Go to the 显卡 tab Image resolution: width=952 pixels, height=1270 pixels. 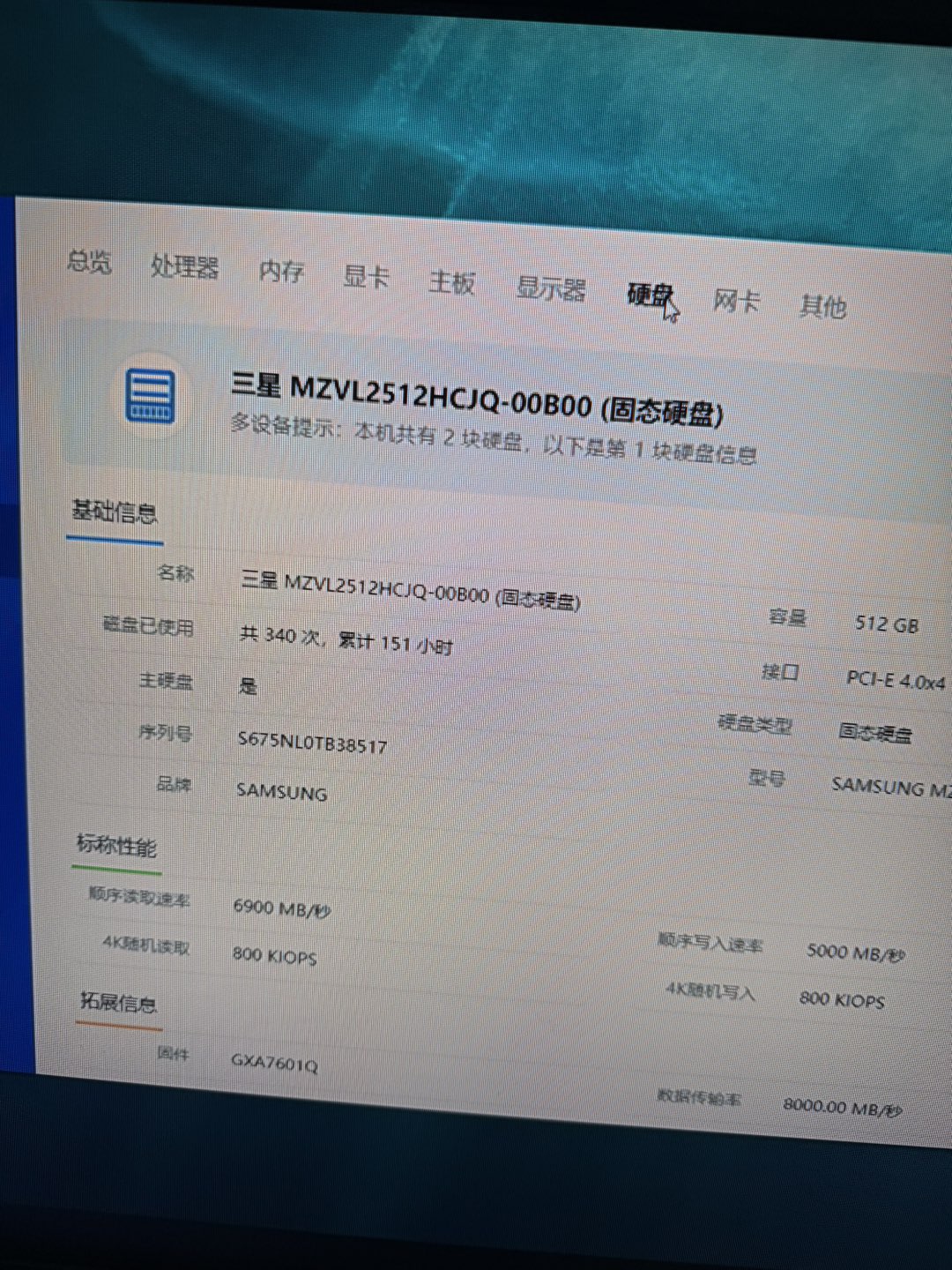366,277
